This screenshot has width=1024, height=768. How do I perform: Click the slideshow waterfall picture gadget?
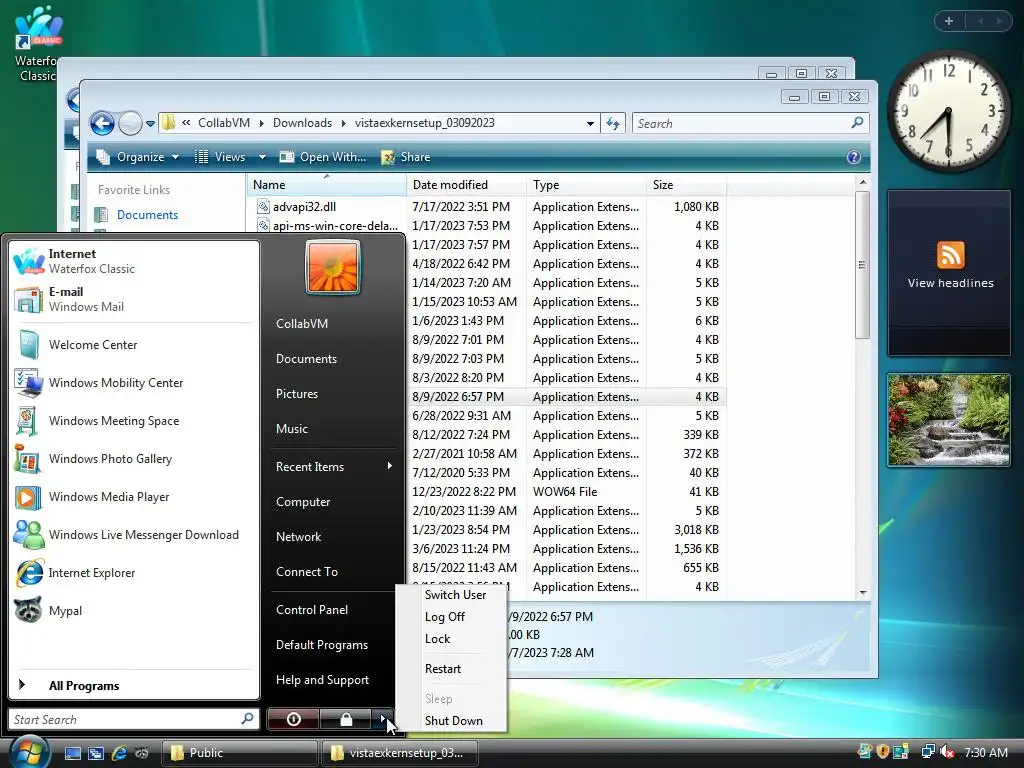(x=948, y=420)
